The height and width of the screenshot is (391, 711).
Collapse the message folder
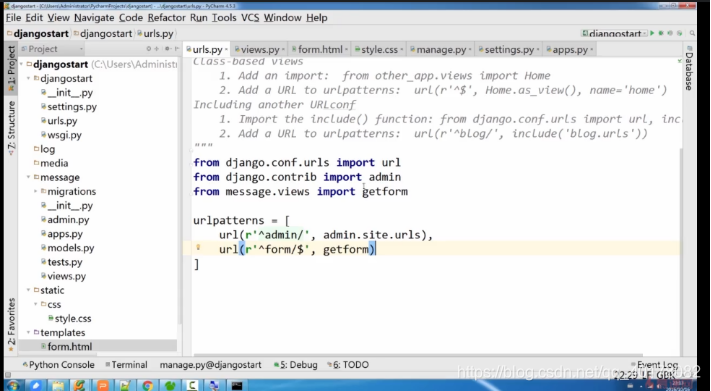tap(29, 177)
